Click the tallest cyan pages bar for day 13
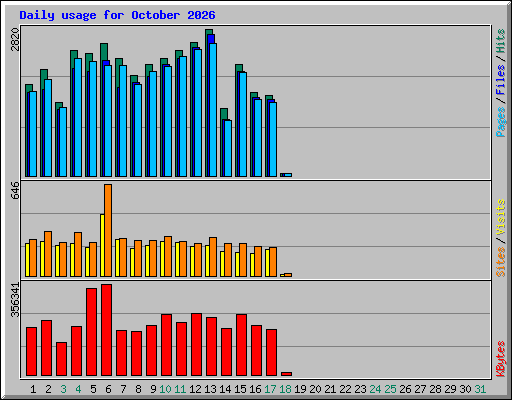 (213, 110)
